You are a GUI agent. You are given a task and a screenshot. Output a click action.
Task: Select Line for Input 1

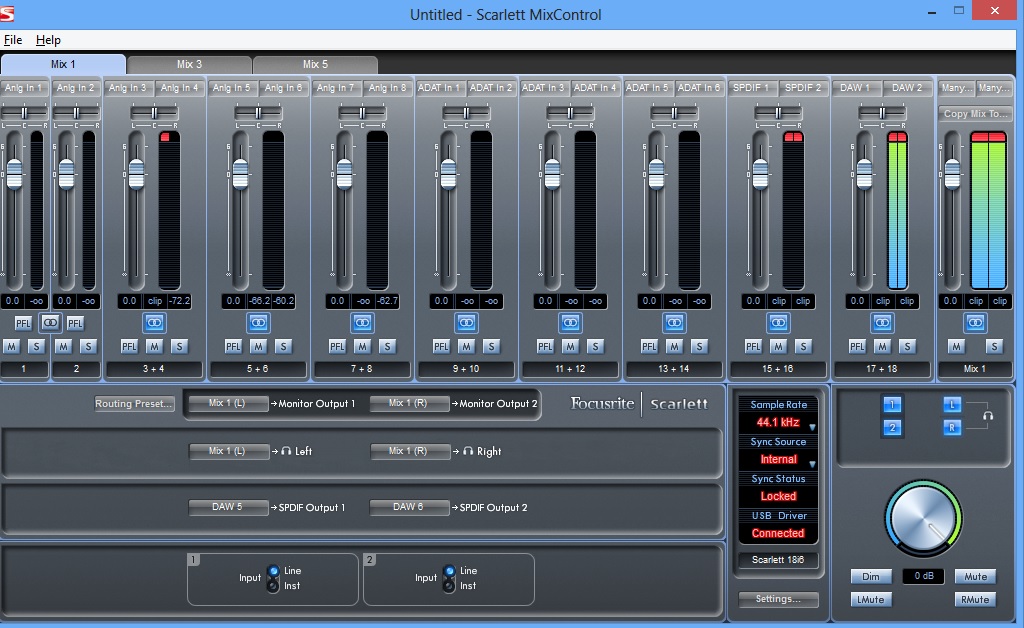(274, 571)
